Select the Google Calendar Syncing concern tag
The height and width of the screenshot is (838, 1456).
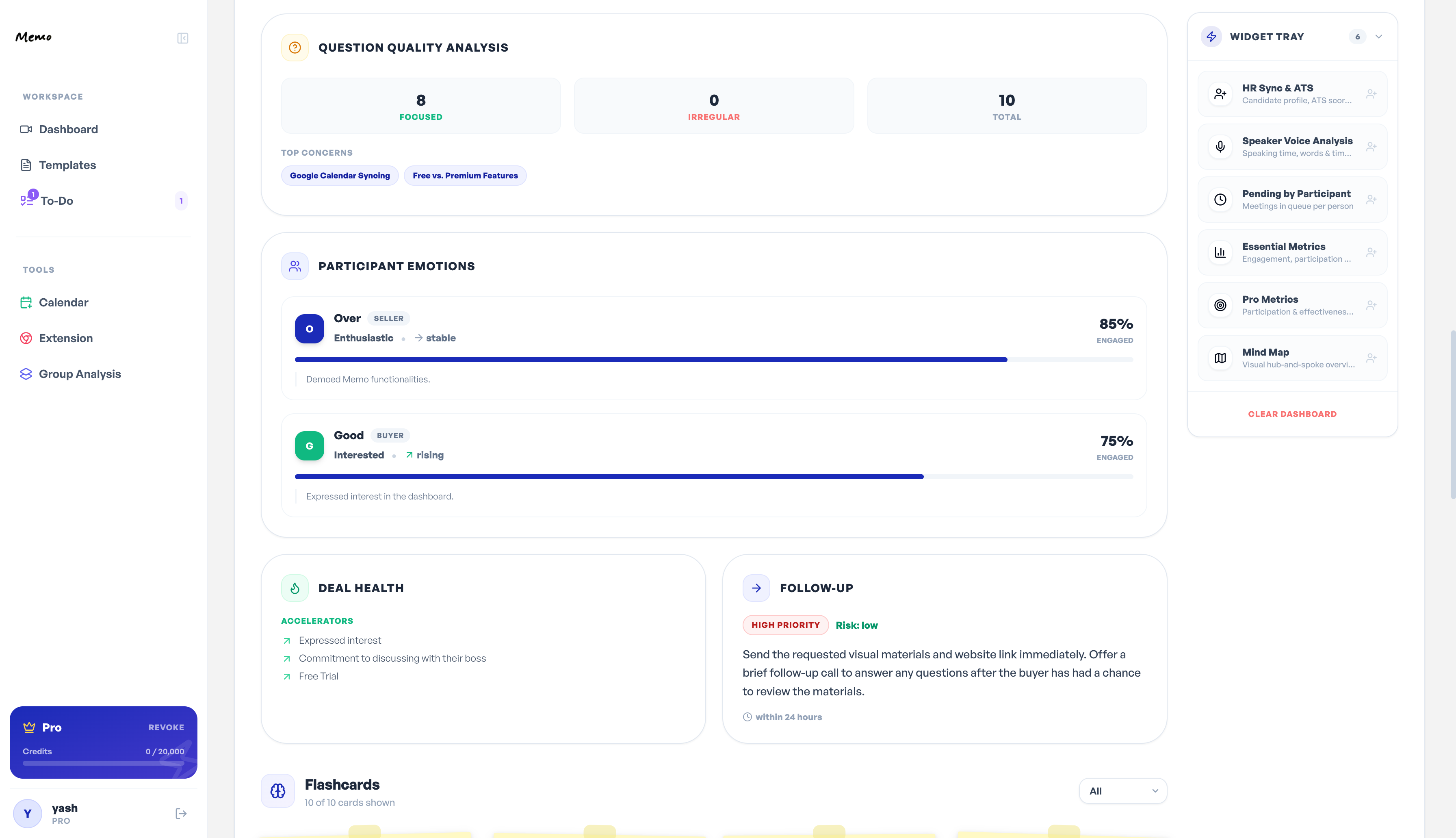(339, 176)
